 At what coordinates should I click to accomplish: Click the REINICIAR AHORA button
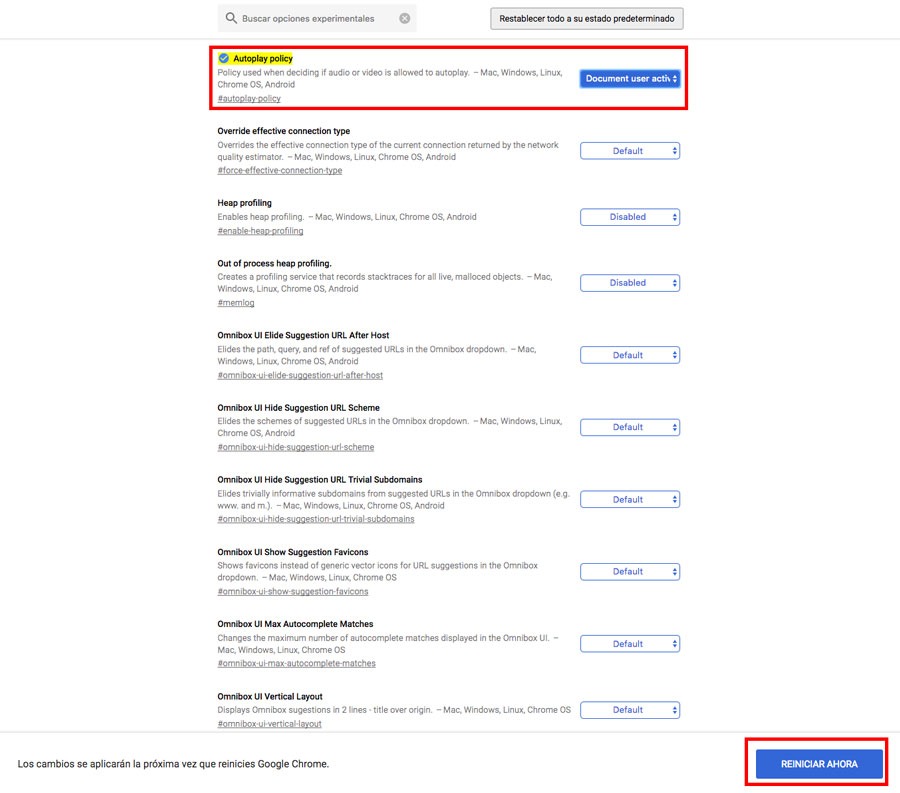coord(820,764)
